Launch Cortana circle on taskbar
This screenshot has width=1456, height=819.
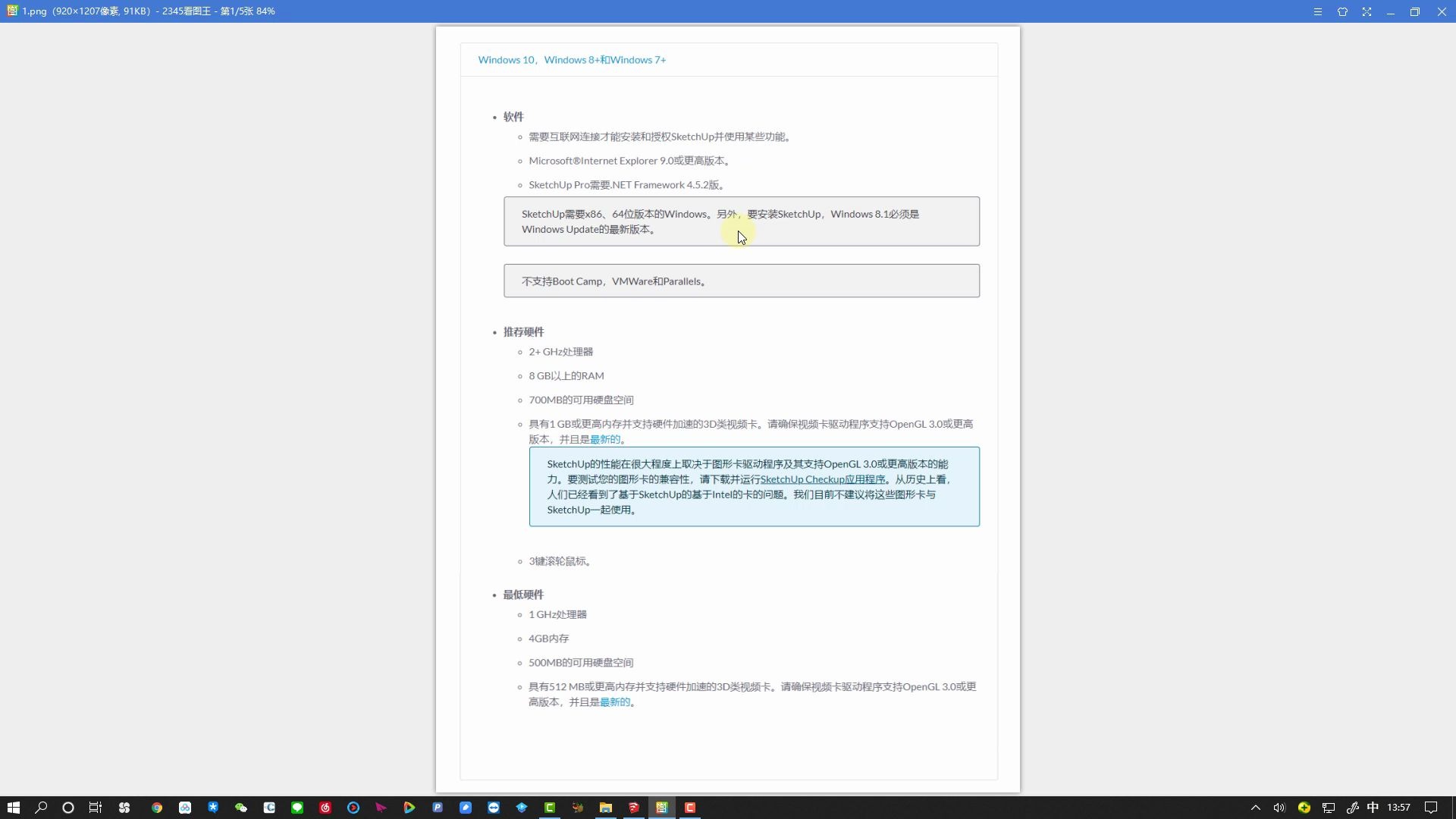tap(68, 808)
